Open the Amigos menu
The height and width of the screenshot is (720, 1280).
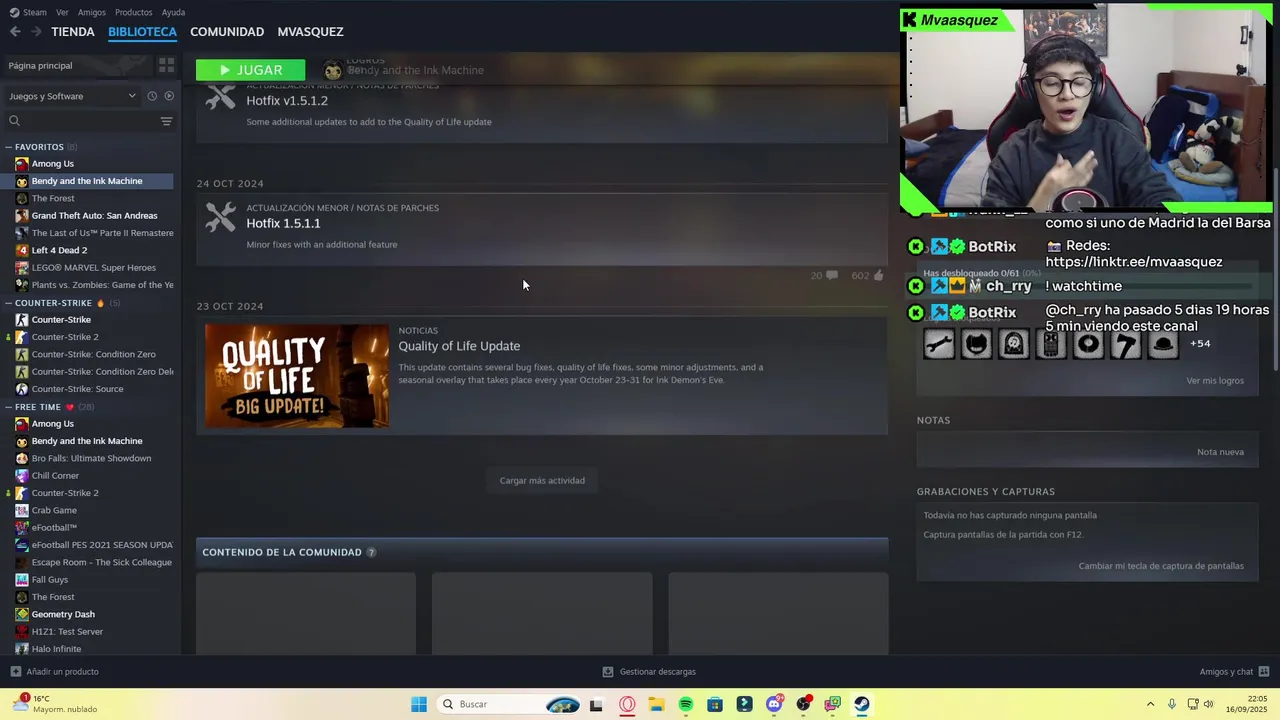click(x=92, y=12)
